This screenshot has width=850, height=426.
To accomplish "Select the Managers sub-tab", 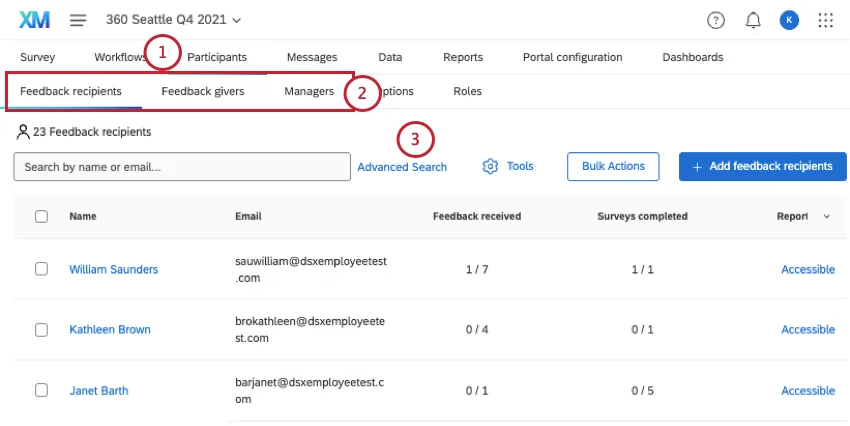I will (309, 91).
